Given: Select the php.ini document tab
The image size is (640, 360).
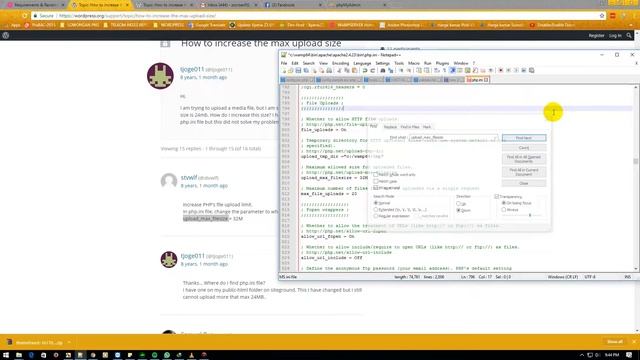Looking at the screenshot, I should [x=477, y=80].
